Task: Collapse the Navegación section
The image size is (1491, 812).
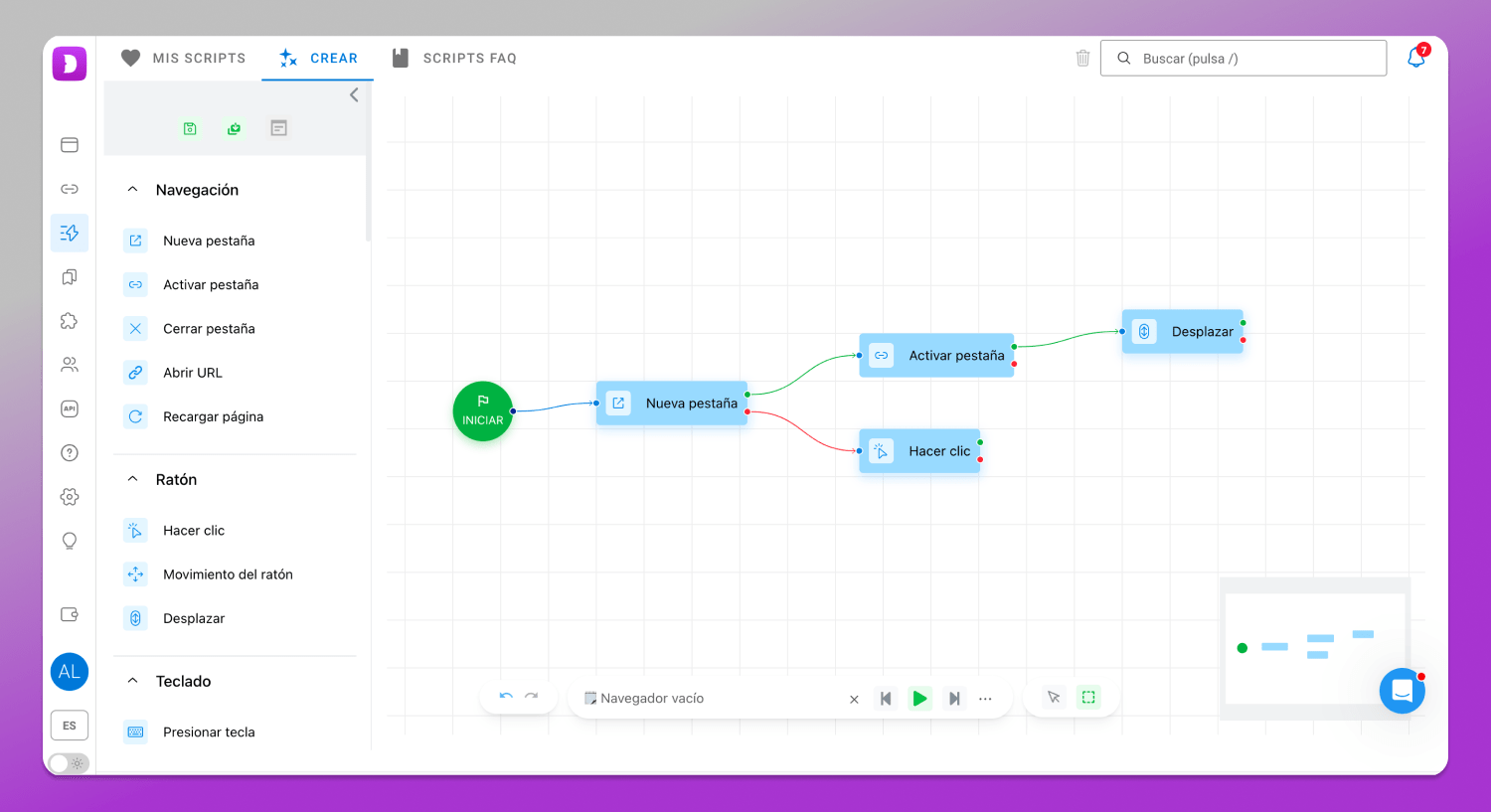Action: click(132, 190)
